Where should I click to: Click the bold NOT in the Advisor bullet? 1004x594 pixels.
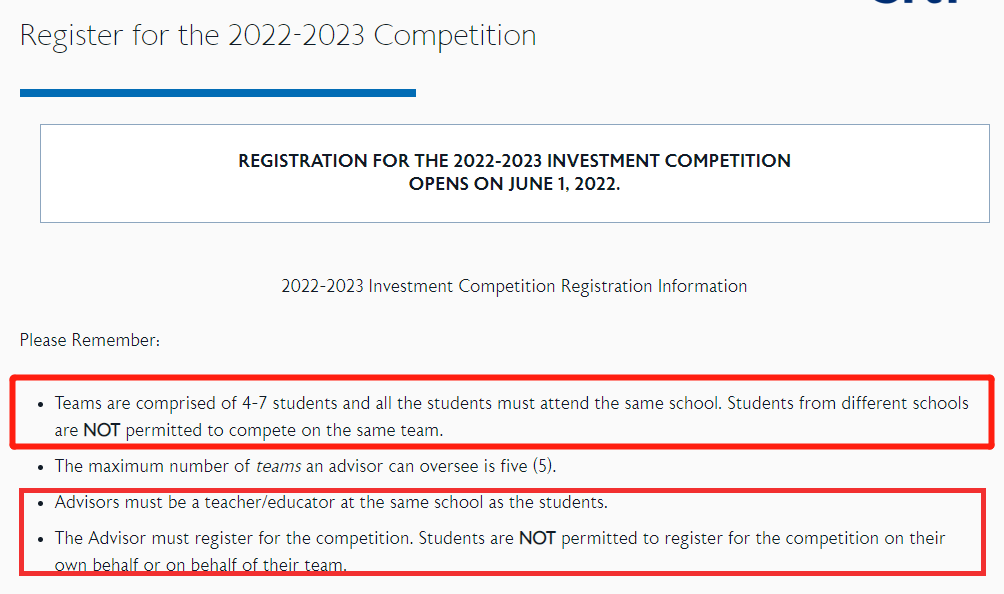click(537, 538)
